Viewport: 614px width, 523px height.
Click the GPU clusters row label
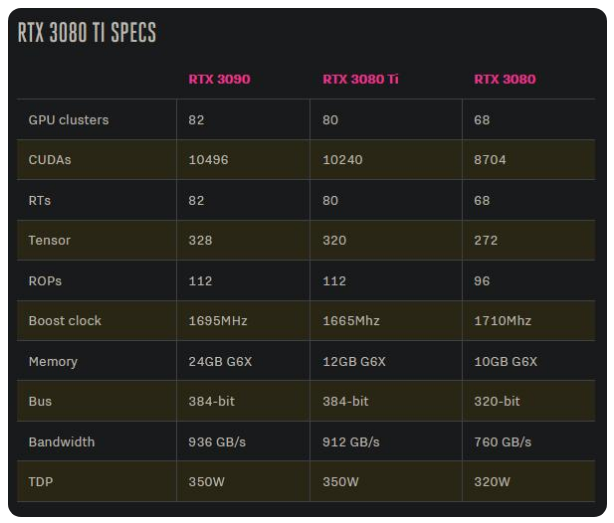[x=69, y=120]
